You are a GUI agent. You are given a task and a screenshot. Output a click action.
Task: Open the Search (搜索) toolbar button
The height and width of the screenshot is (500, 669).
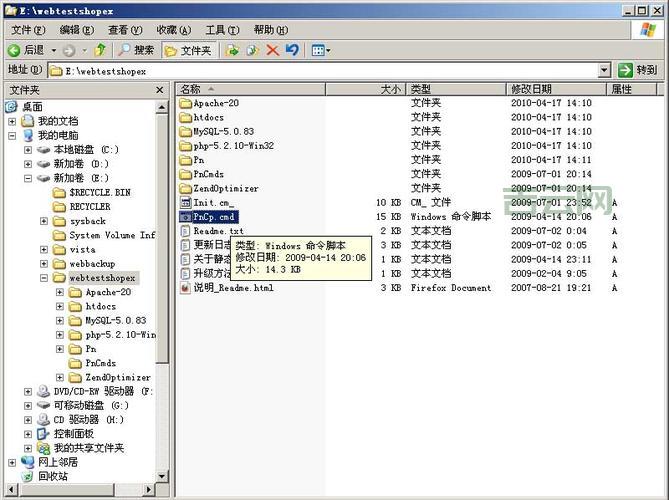(135, 50)
